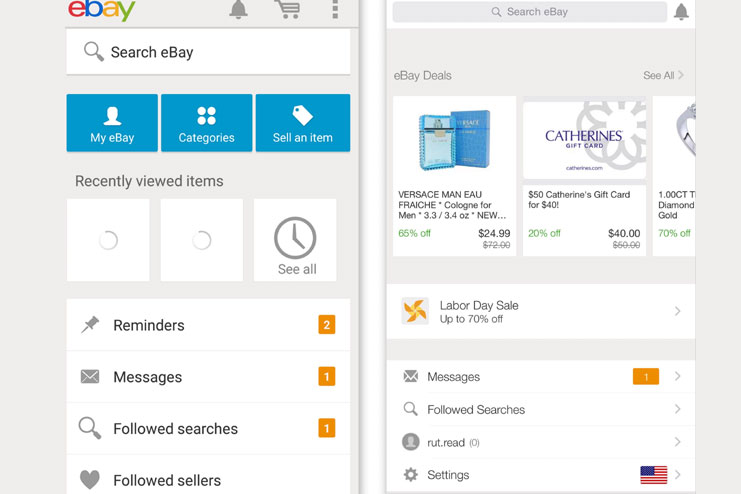Click the Search eBay bar in right app

coord(530,12)
